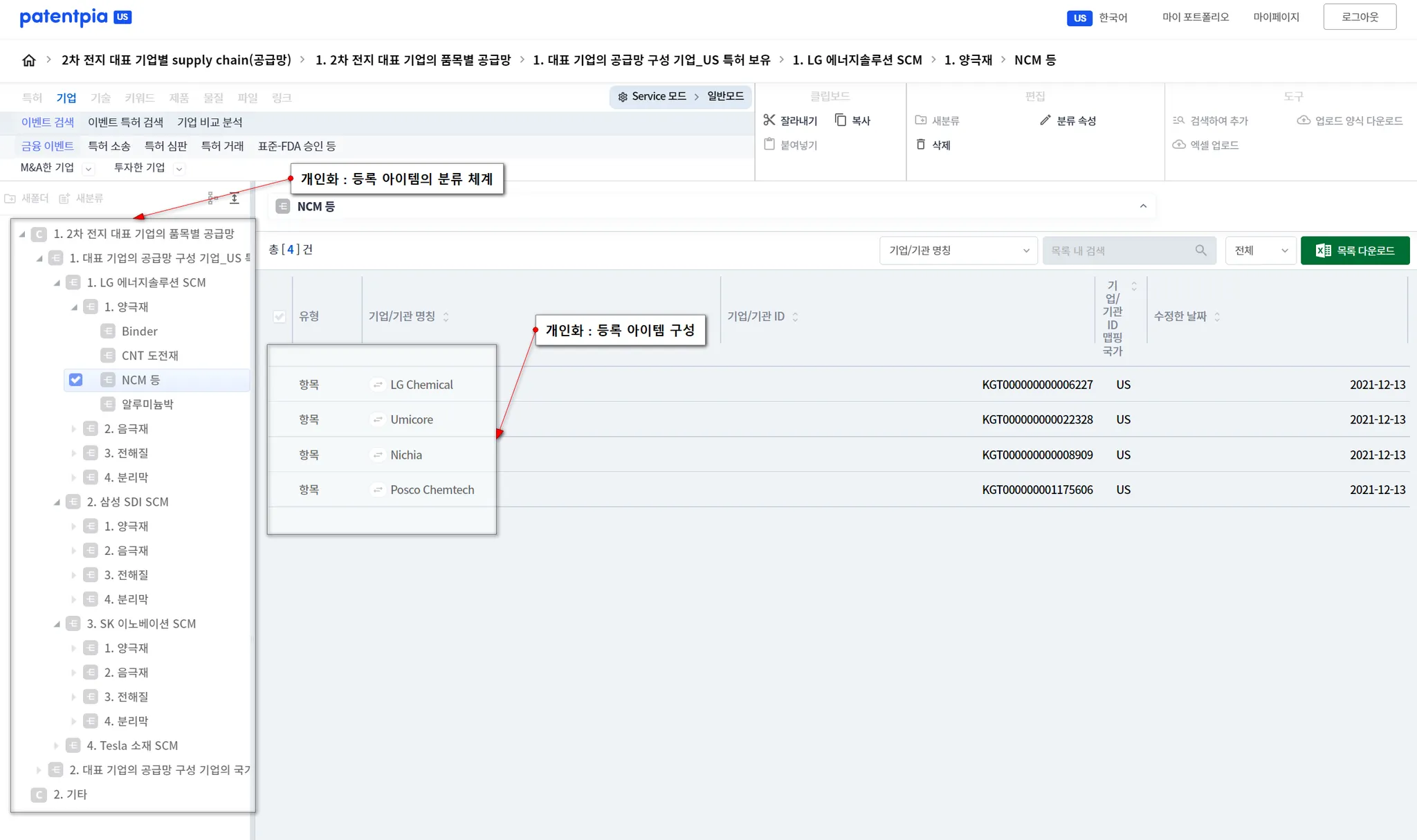Click the 목록 내 검색 input field
This screenshot has height=840, width=1417.
point(1117,250)
